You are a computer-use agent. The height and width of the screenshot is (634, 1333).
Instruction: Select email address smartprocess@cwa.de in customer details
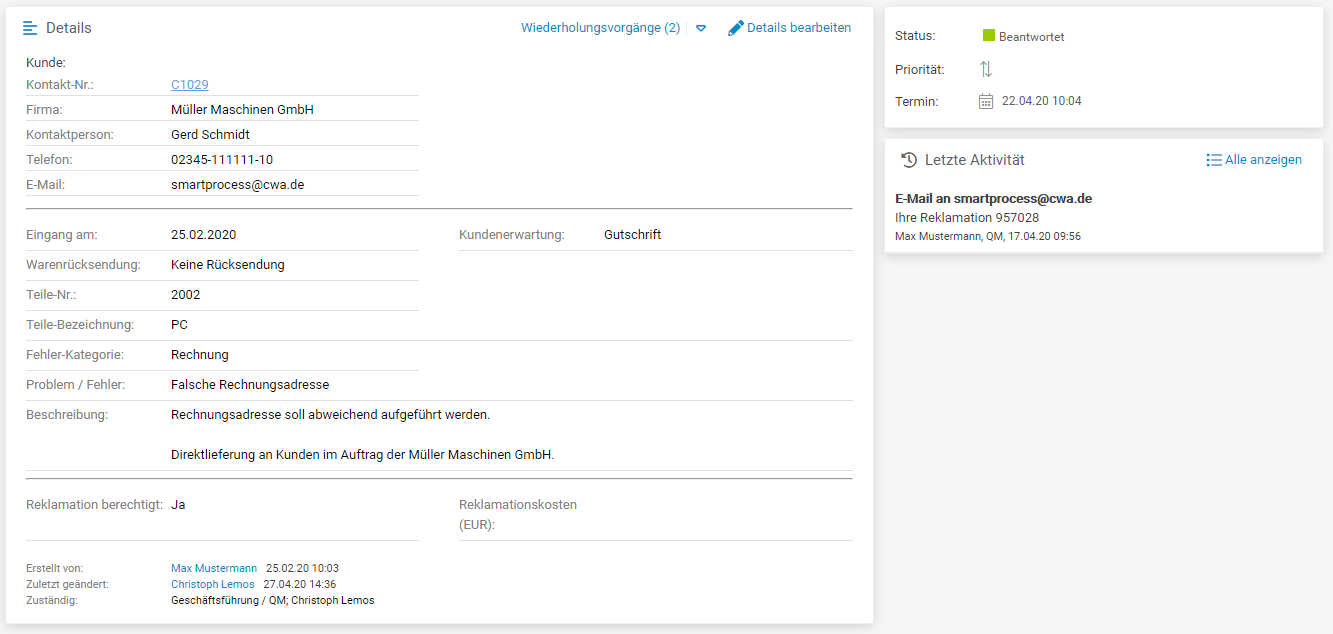237,185
